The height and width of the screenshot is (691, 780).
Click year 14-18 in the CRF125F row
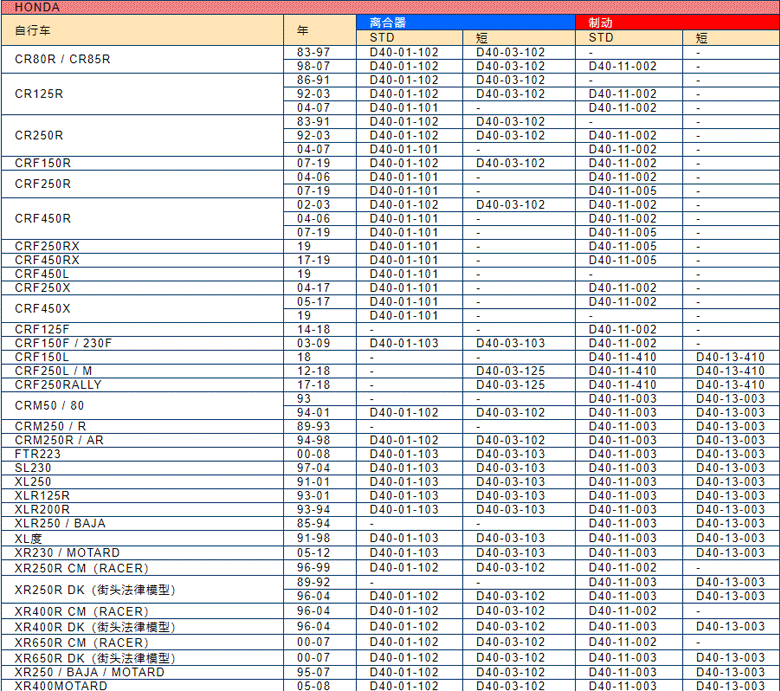click(x=313, y=329)
